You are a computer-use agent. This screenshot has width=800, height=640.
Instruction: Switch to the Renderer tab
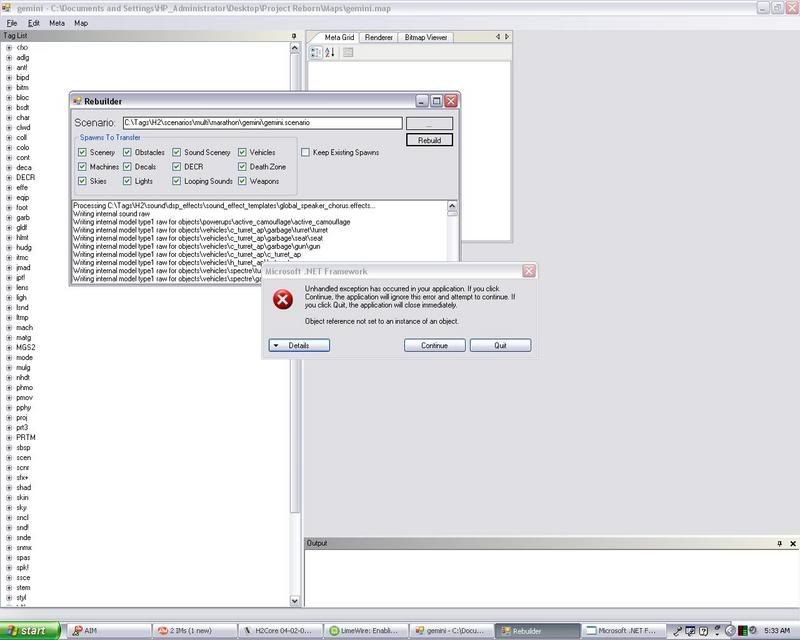(x=379, y=37)
